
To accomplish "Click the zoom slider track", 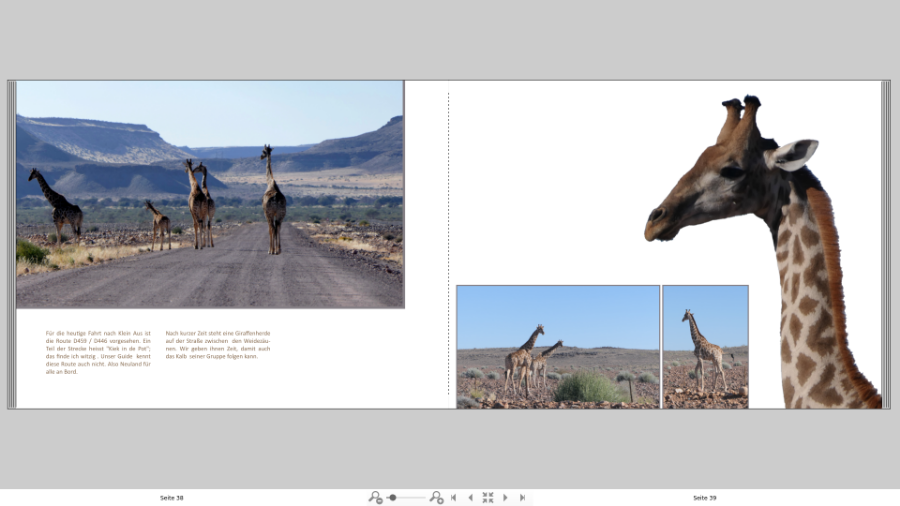I will click(412, 497).
